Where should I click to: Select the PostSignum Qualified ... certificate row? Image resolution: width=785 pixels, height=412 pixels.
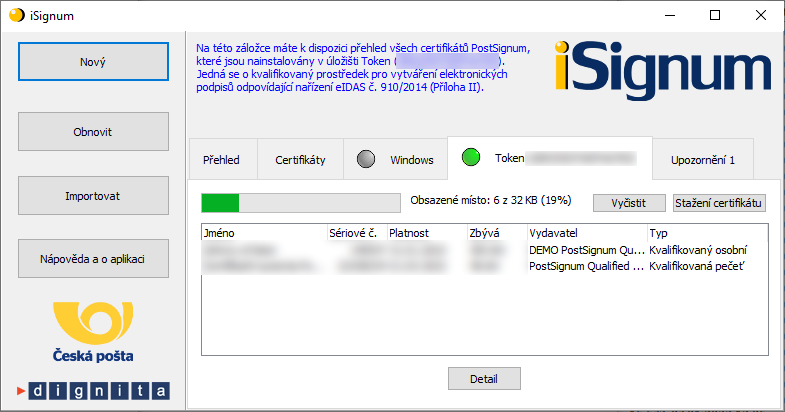pos(485,266)
